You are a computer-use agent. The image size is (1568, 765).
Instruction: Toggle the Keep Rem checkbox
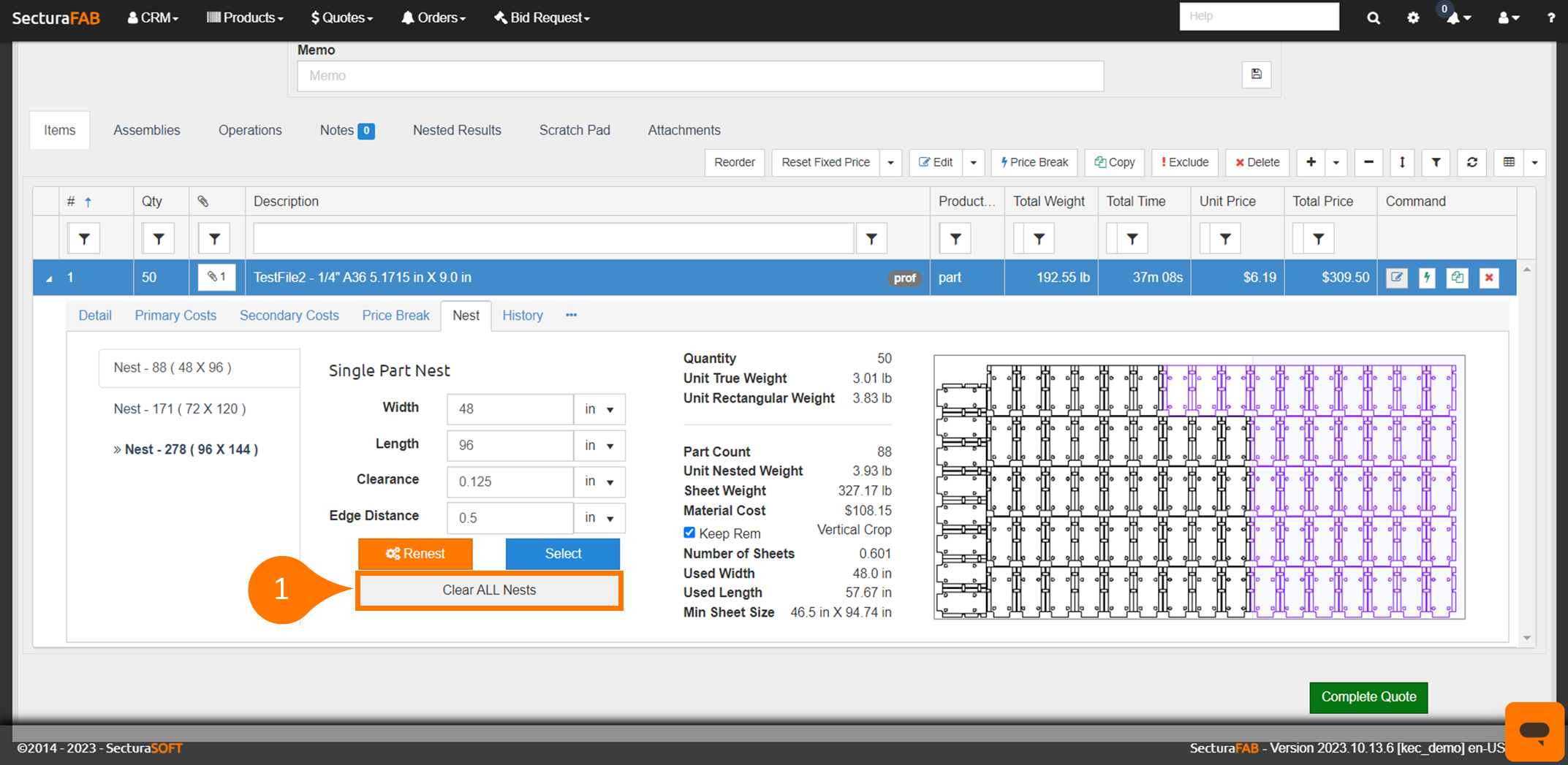689,533
